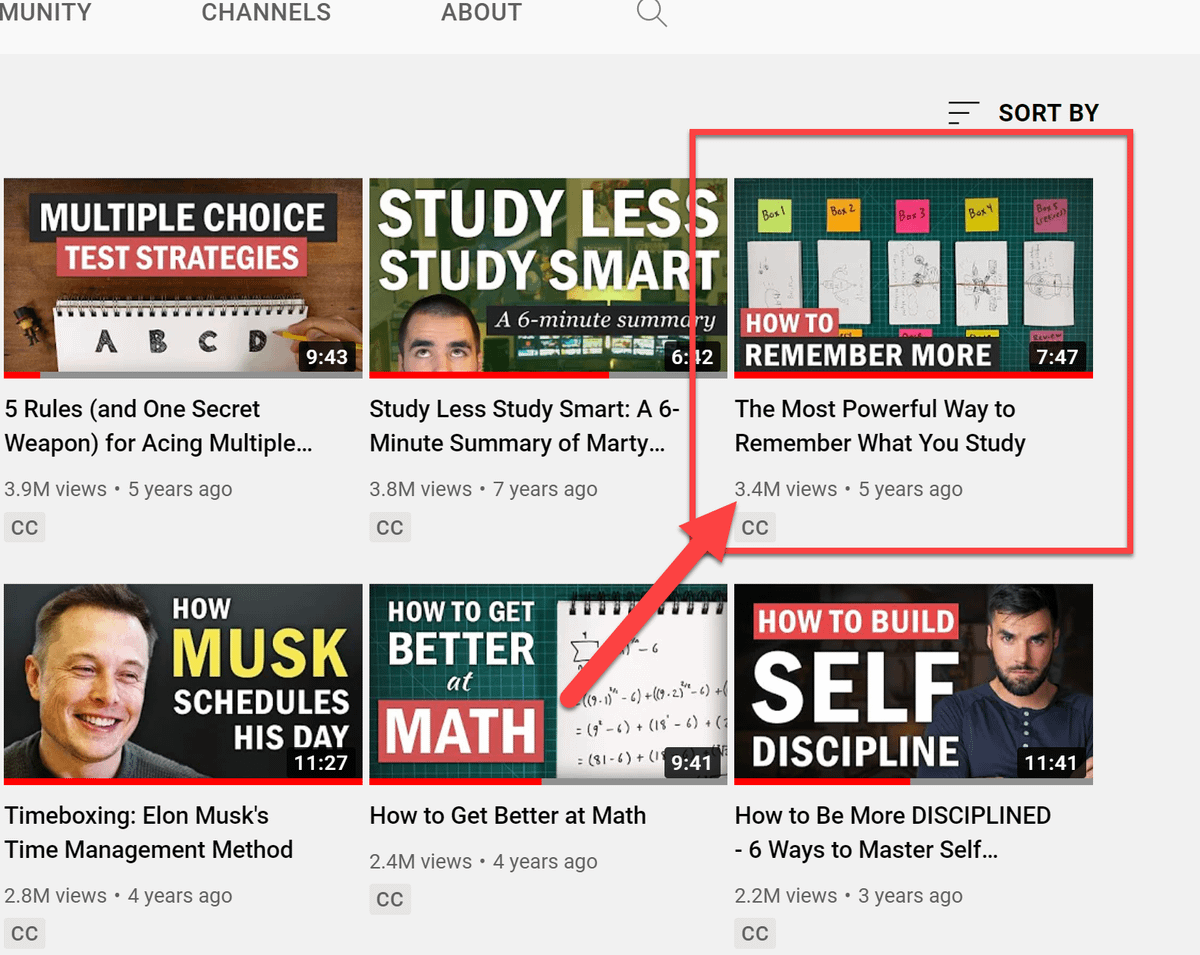Open the Multiple Choice Test Strategies thumbnail
The width and height of the screenshot is (1200, 955).
point(183,276)
